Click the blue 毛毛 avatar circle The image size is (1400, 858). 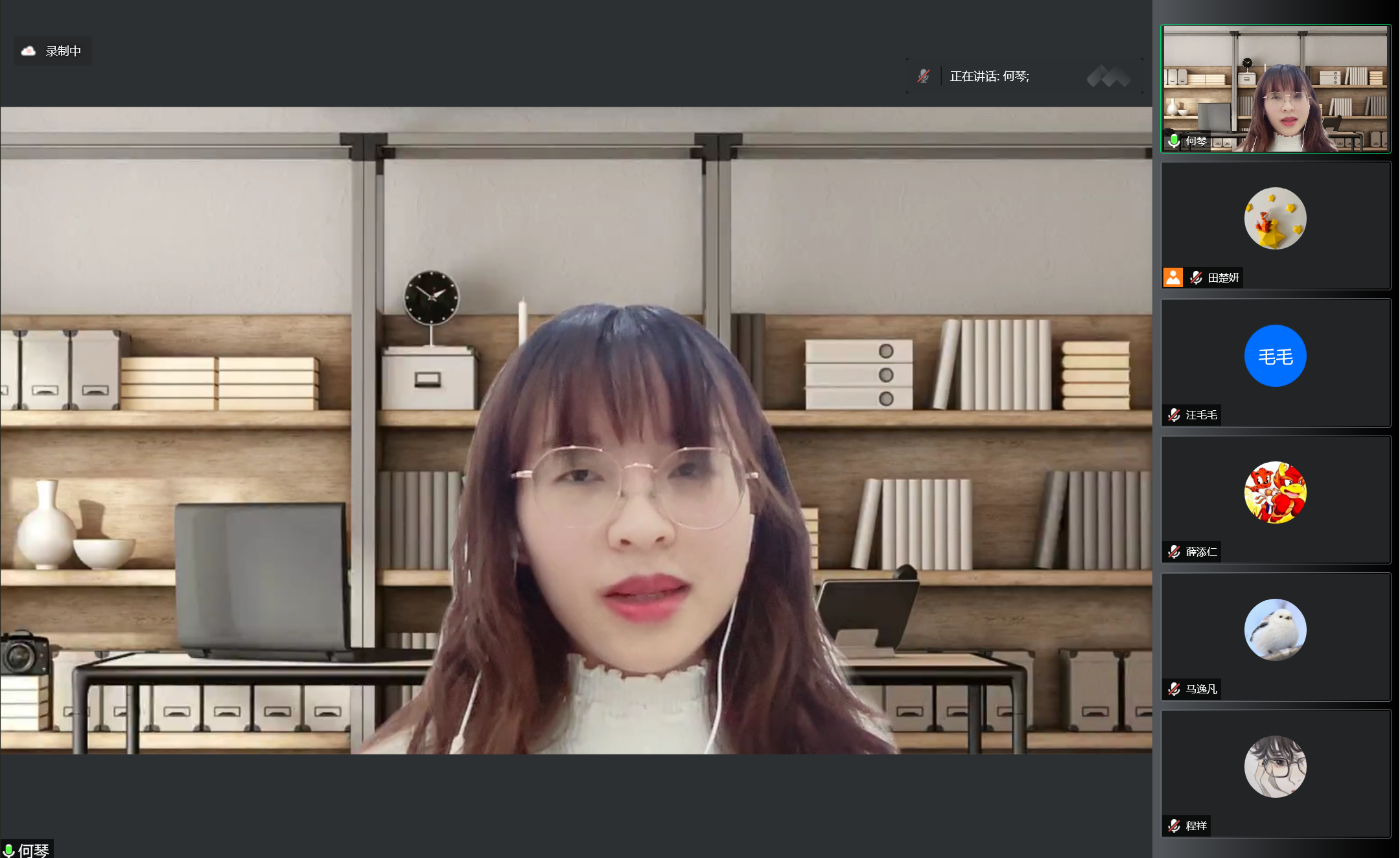tap(1275, 356)
